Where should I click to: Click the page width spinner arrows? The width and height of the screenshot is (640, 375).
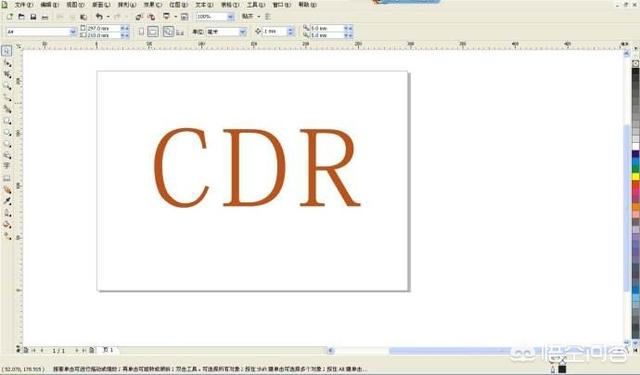tap(125, 28)
